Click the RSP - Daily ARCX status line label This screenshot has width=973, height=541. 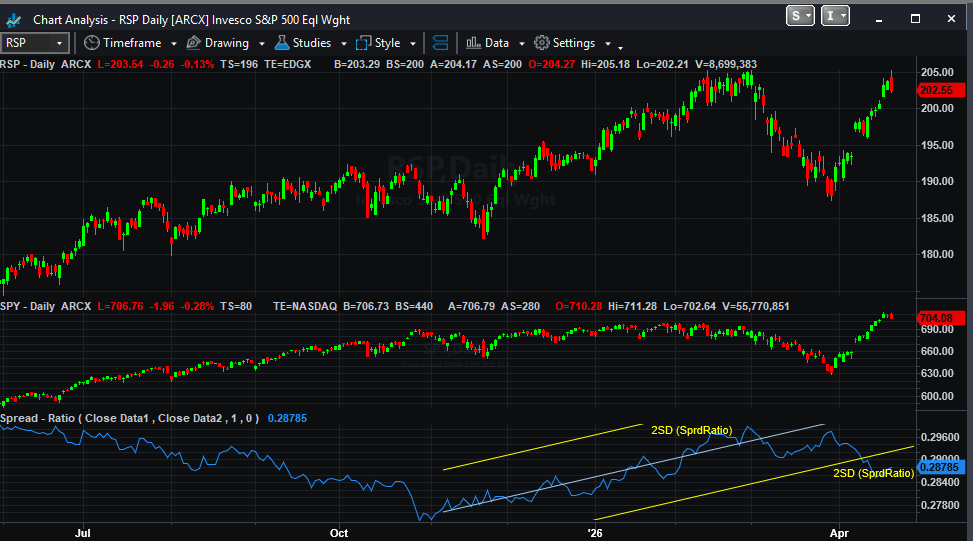46,64
